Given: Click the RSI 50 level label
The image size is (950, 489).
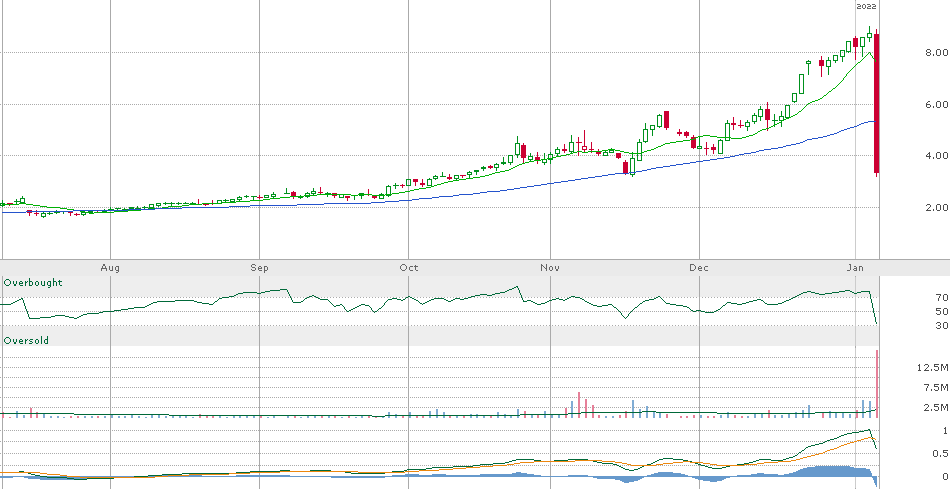Looking at the screenshot, I should pos(941,311).
